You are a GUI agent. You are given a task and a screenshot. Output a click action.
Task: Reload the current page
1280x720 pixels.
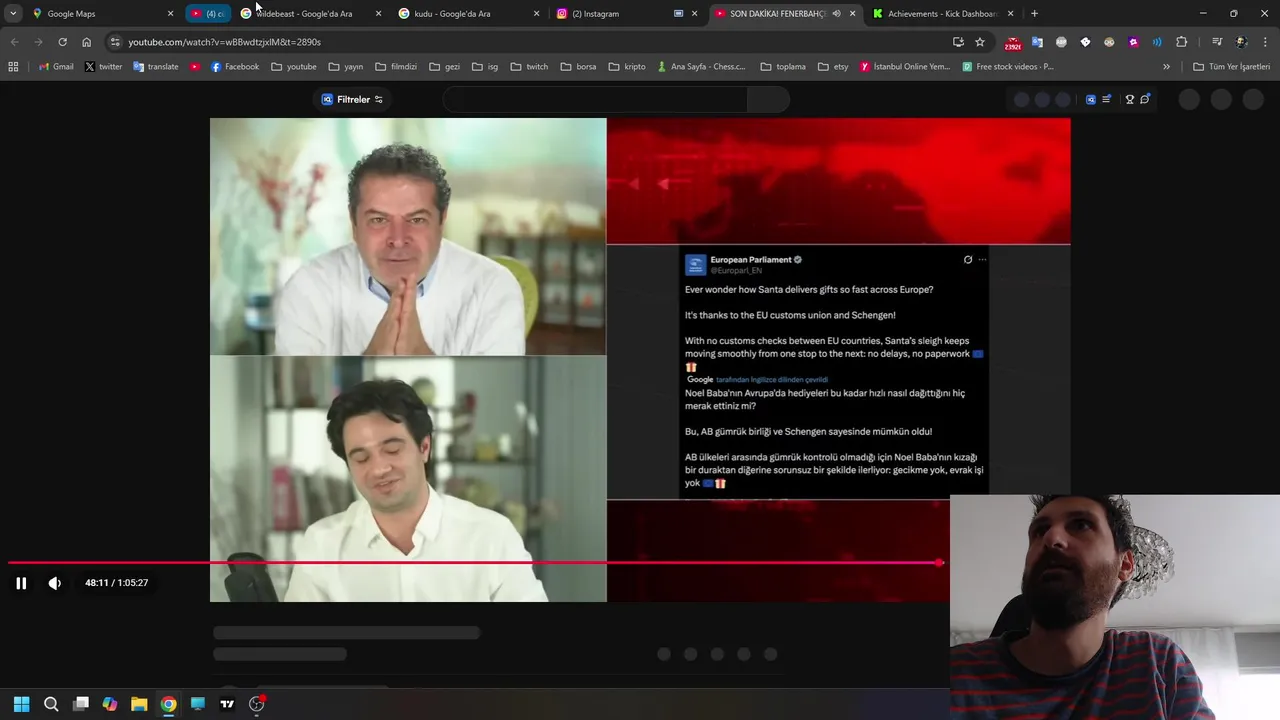[62, 42]
